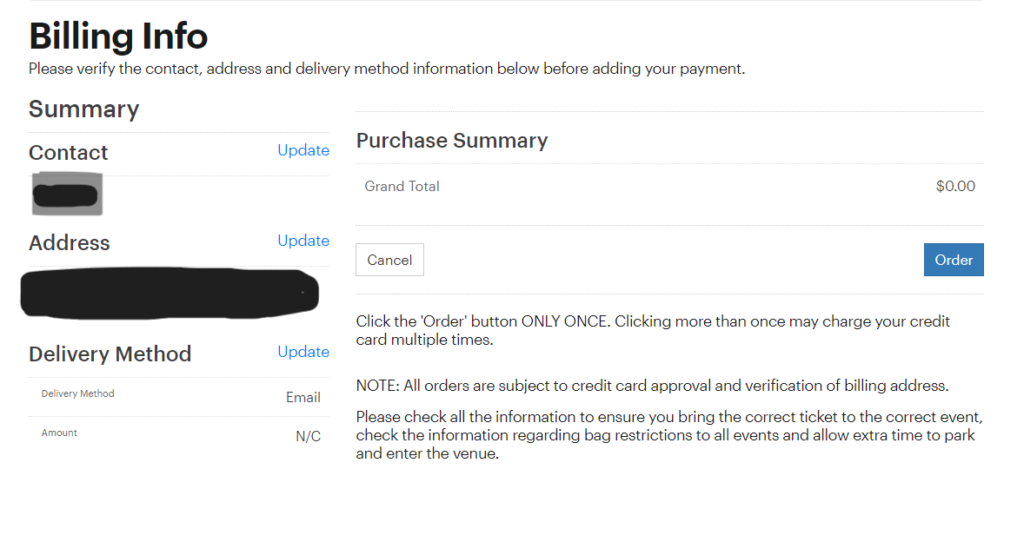Click the blacked-out address block

coord(170,291)
